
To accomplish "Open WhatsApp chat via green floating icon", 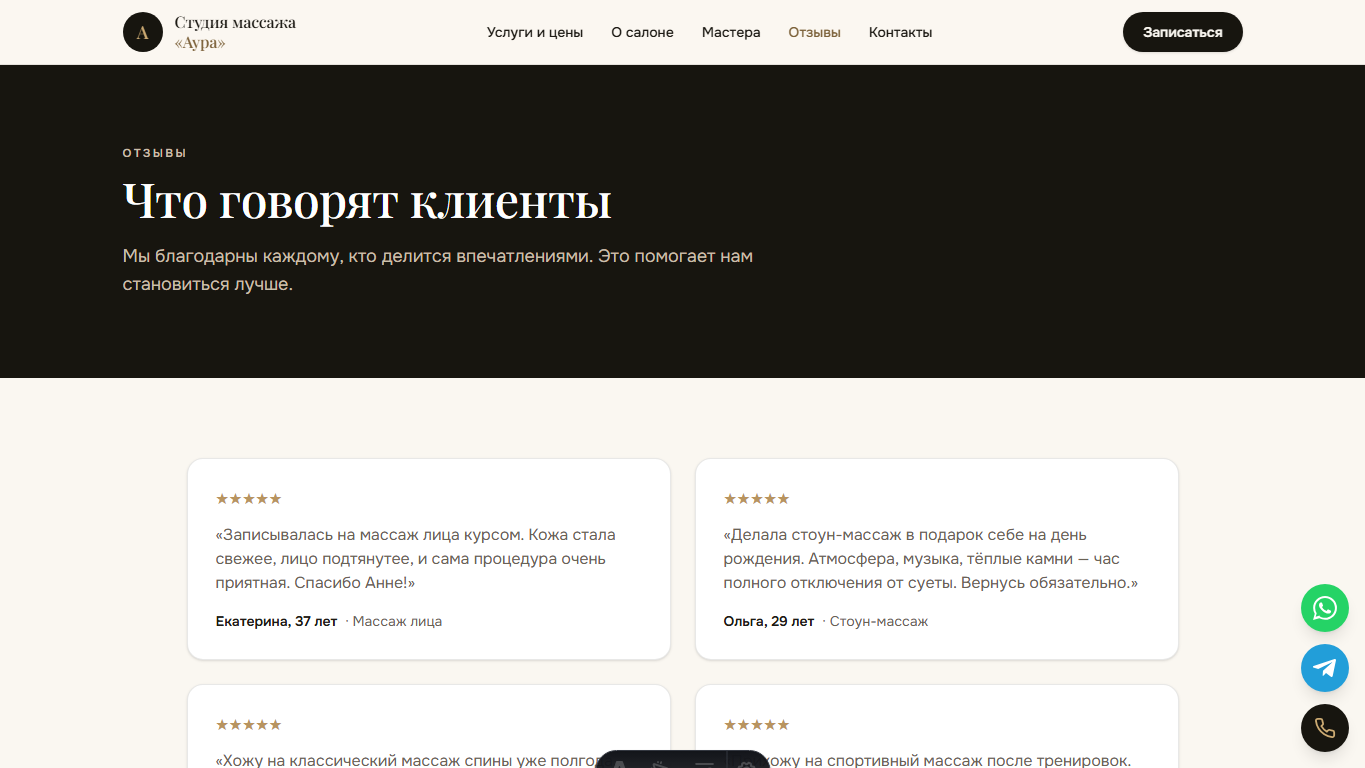I will point(1325,608).
